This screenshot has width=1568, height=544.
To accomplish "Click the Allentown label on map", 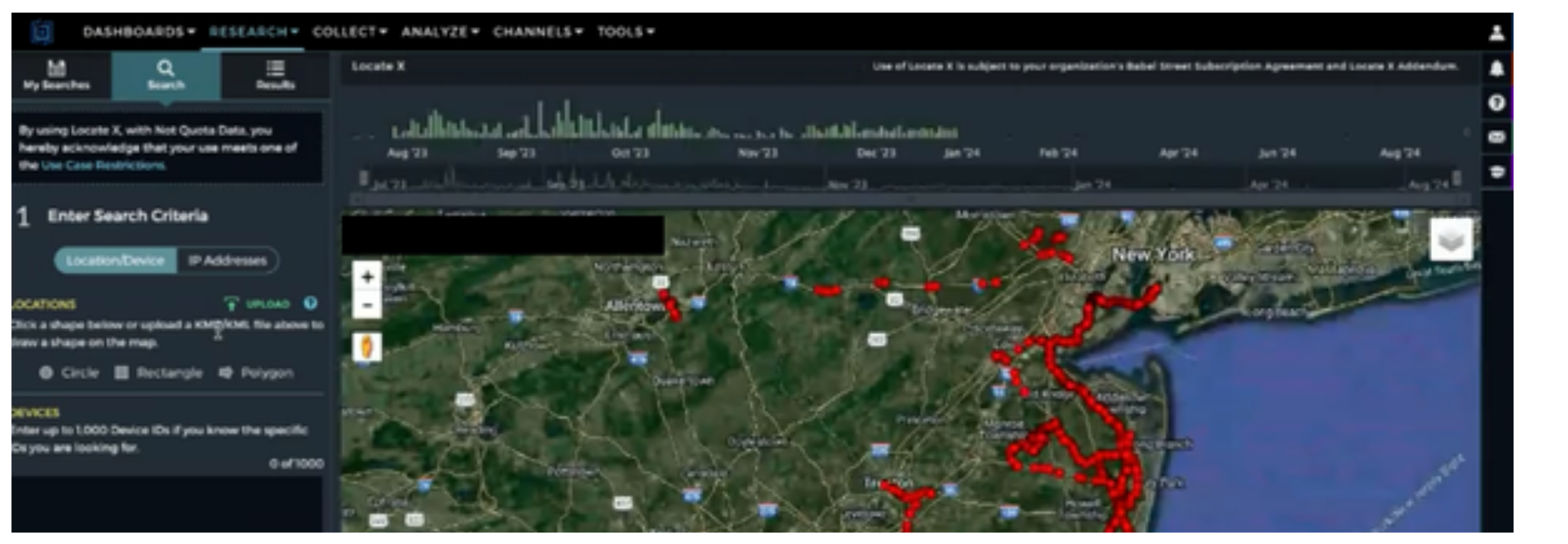I will pyautogui.click(x=634, y=305).
